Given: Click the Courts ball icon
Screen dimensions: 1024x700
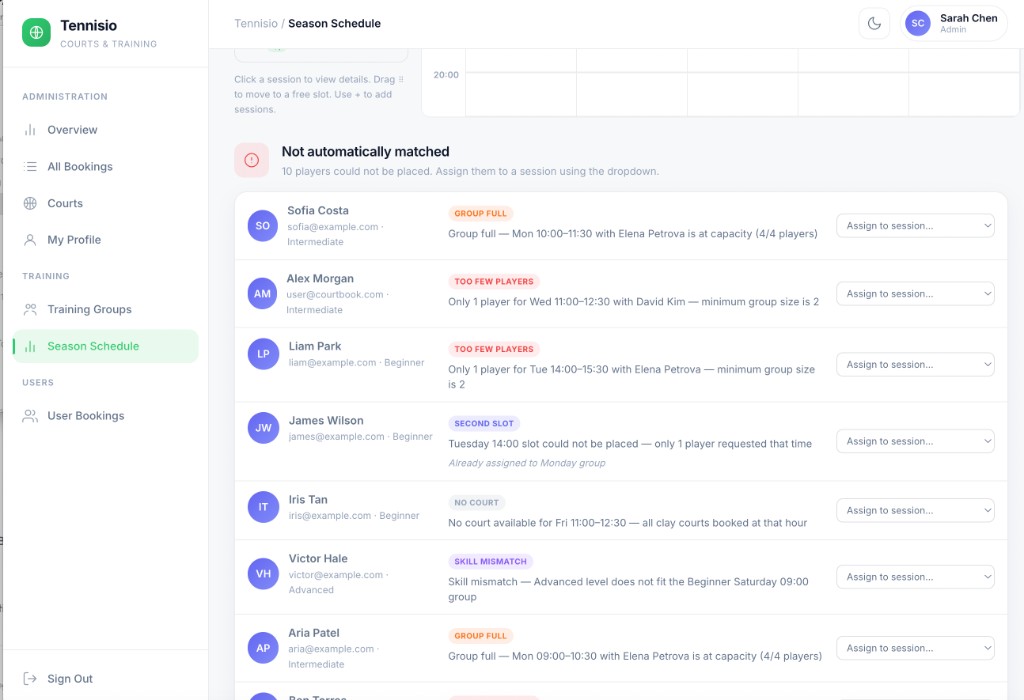Looking at the screenshot, I should (x=30, y=203).
